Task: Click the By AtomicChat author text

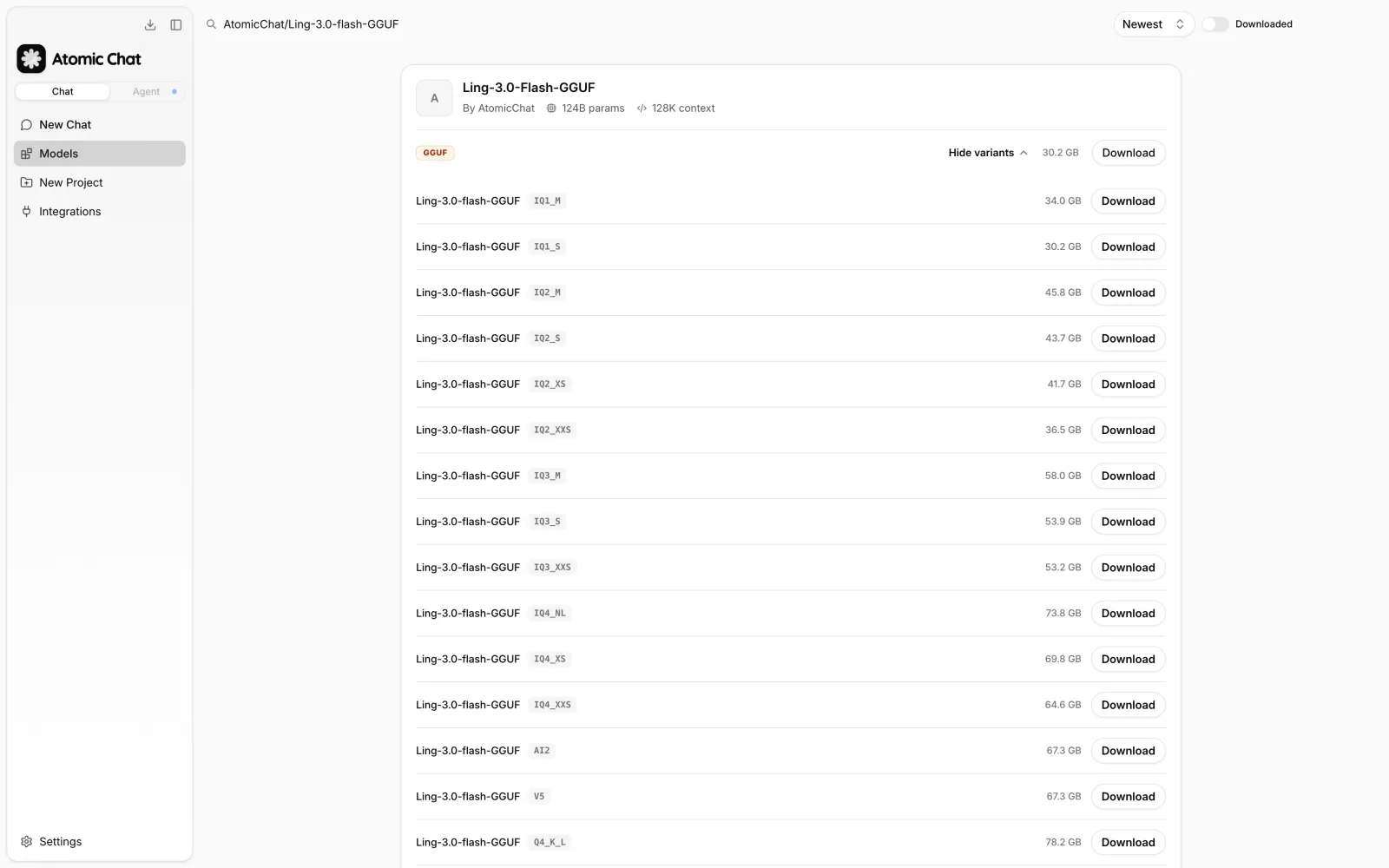Action: pos(498,108)
